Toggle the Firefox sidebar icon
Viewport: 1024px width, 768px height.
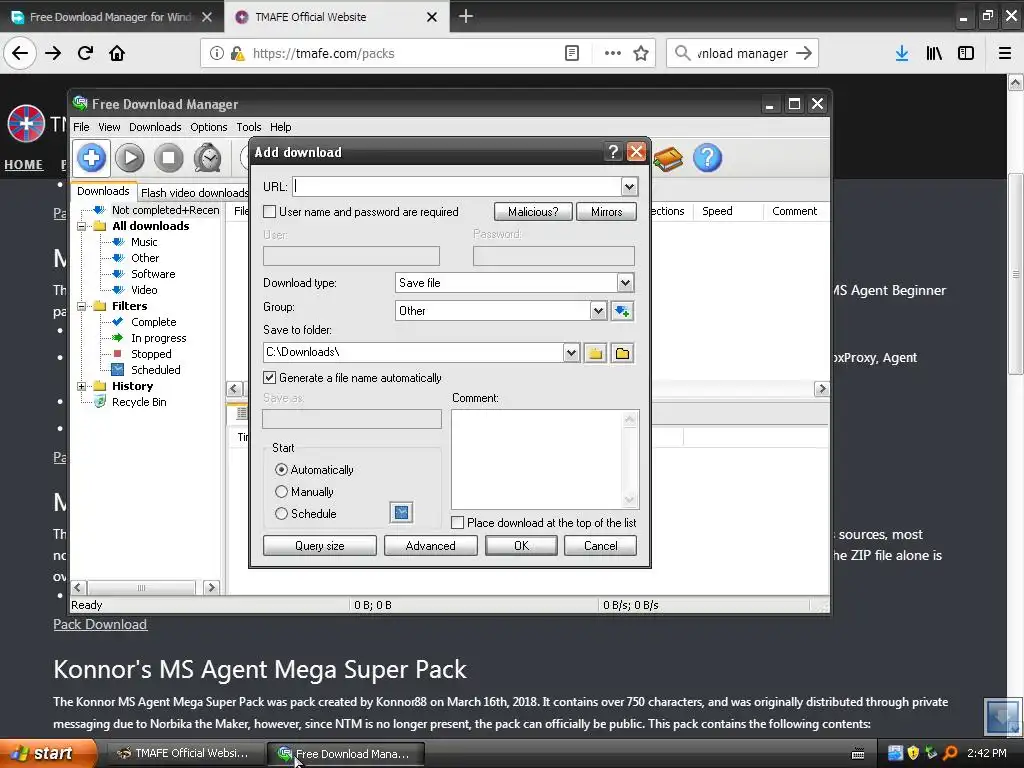(966, 54)
